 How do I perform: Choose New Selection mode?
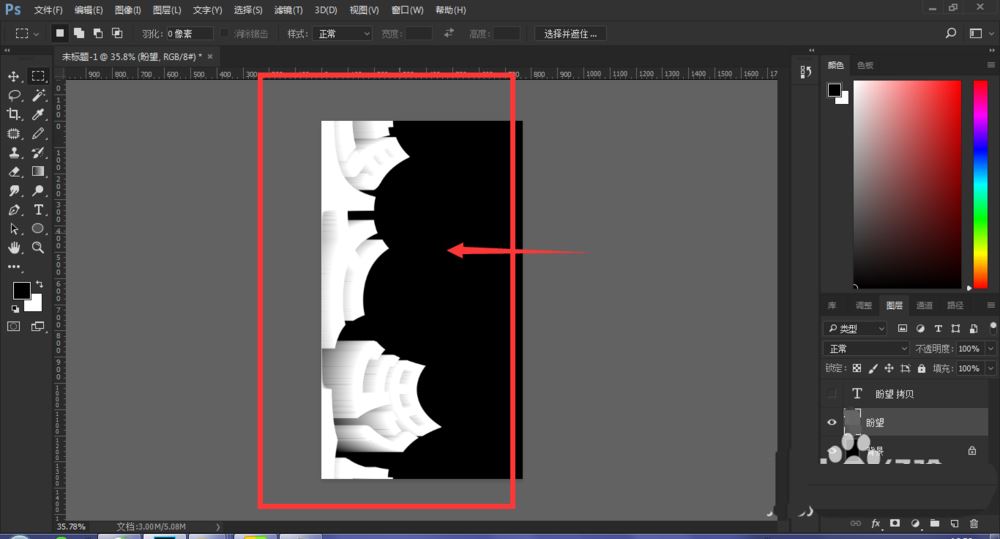click(x=59, y=33)
